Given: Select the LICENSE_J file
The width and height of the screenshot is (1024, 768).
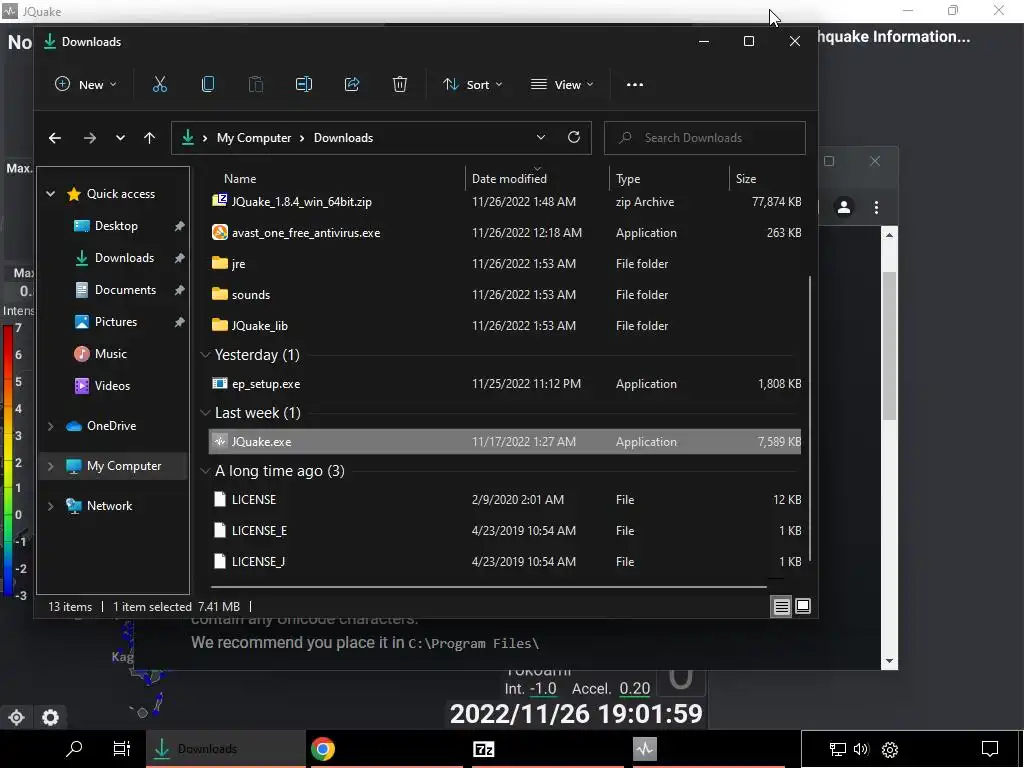Looking at the screenshot, I should click(x=505, y=562).
